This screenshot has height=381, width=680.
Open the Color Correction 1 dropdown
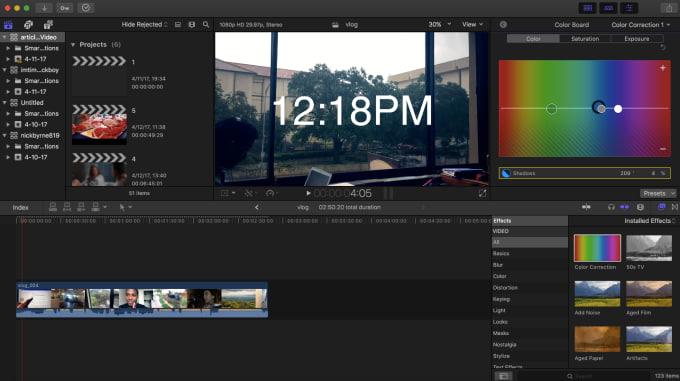click(641, 25)
